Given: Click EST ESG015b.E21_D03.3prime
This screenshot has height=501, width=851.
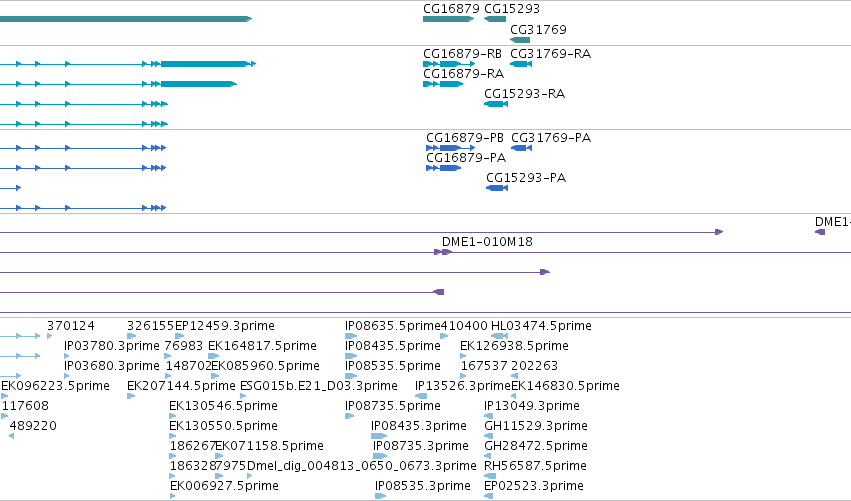Looking at the screenshot, I should [319, 386].
